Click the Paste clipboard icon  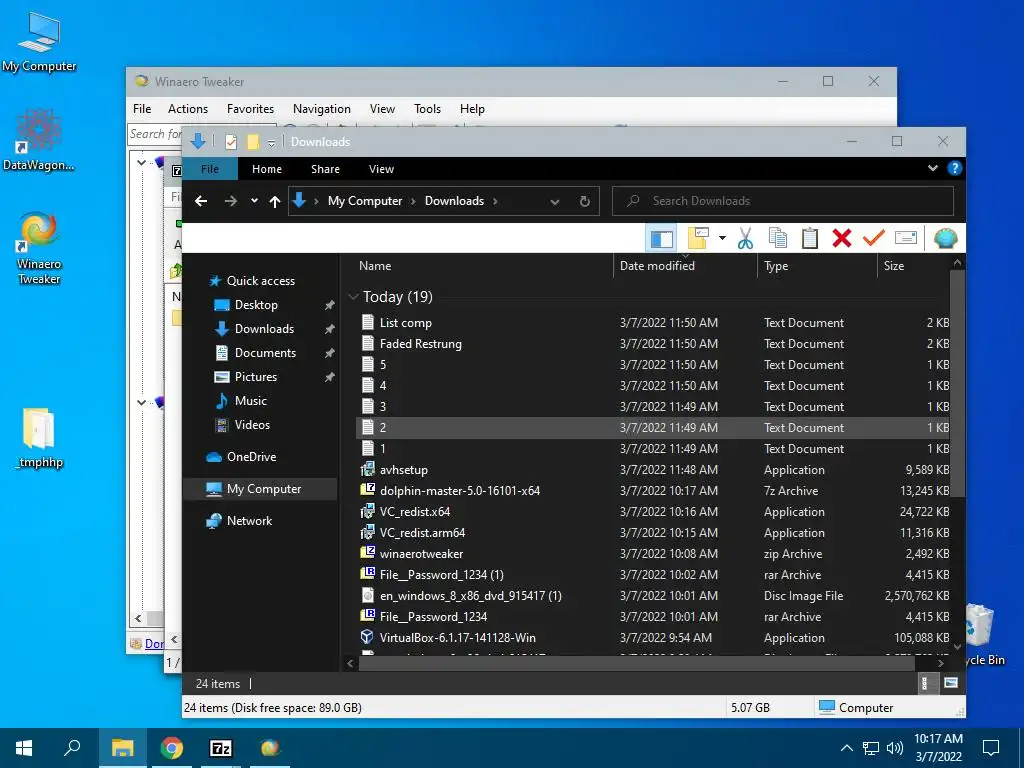(x=810, y=238)
